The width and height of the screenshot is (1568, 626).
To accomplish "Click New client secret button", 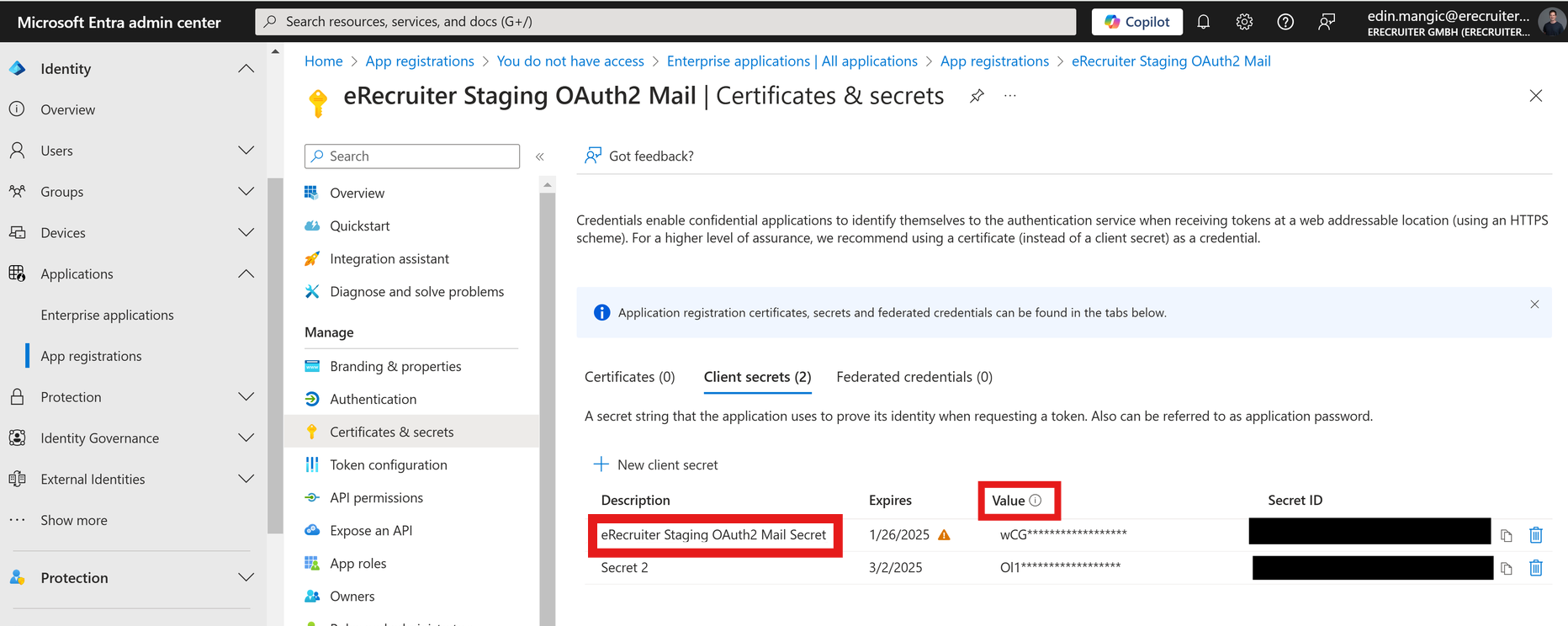I will click(x=656, y=464).
